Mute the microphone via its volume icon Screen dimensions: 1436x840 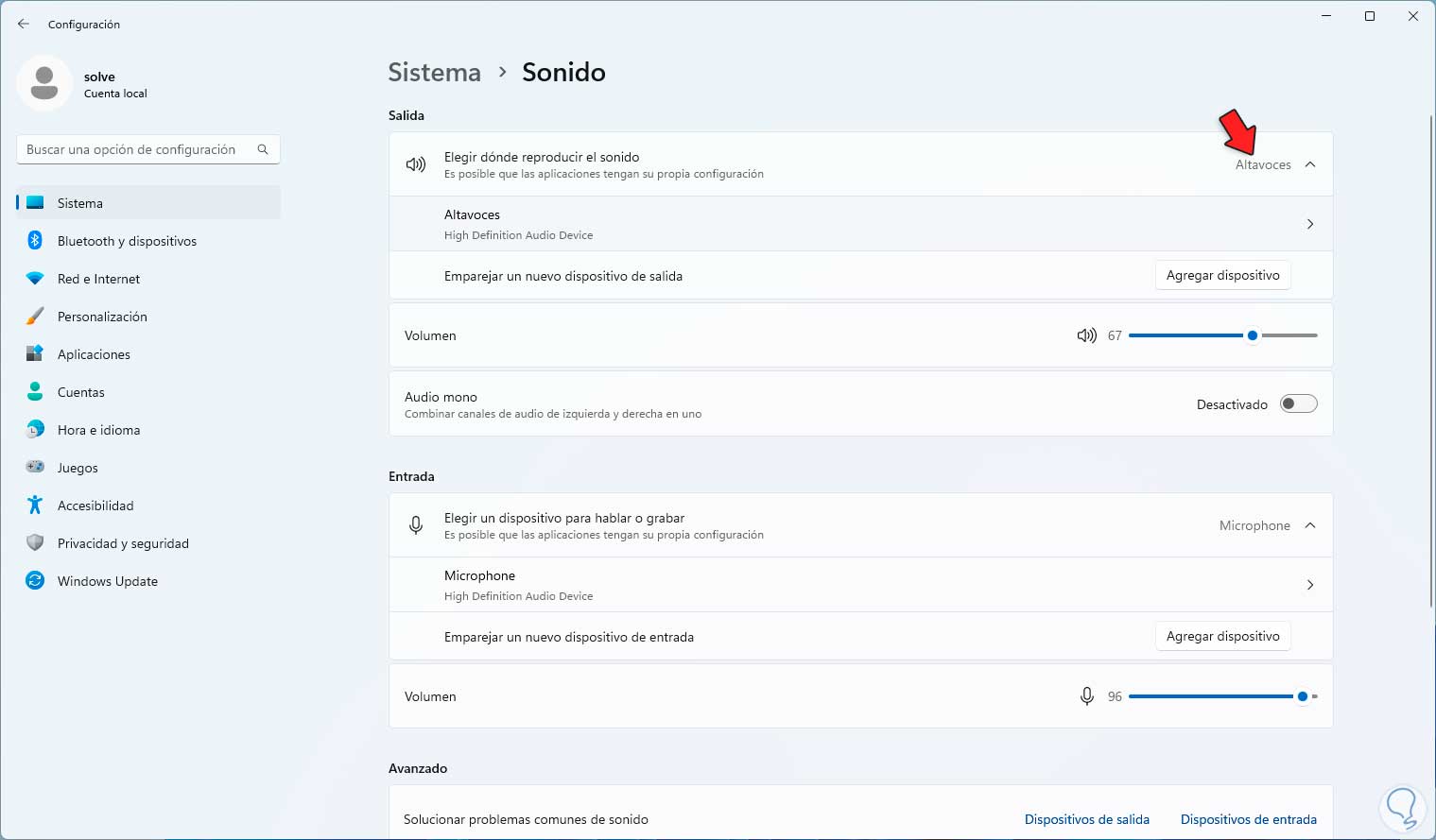coord(1086,696)
